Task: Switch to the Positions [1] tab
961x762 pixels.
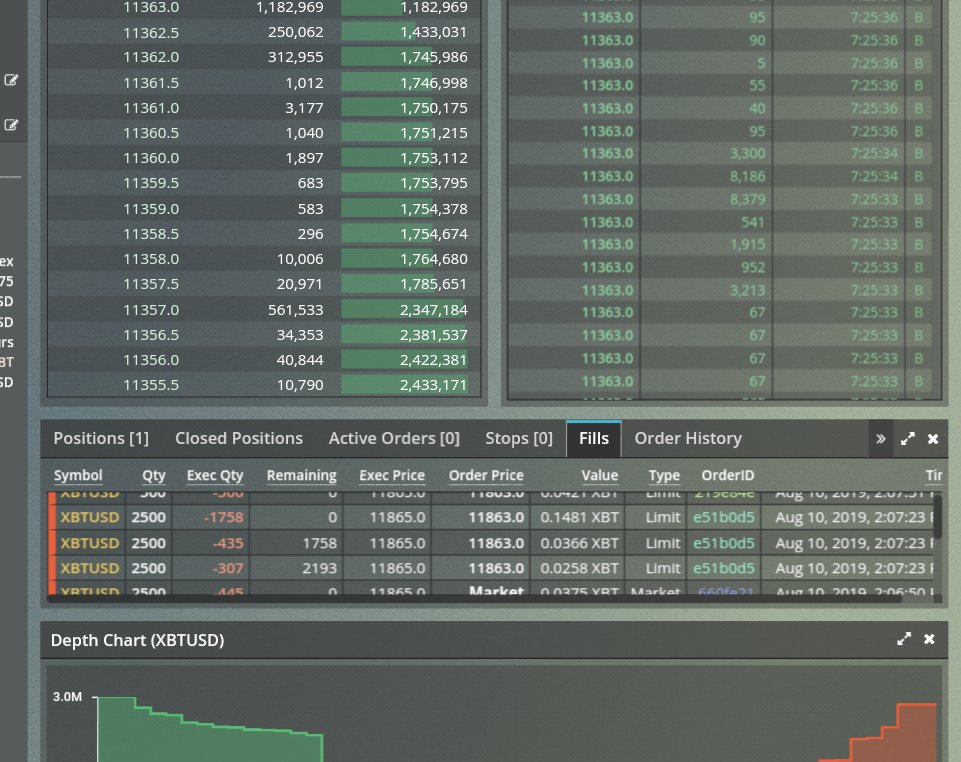Action: pos(101,438)
